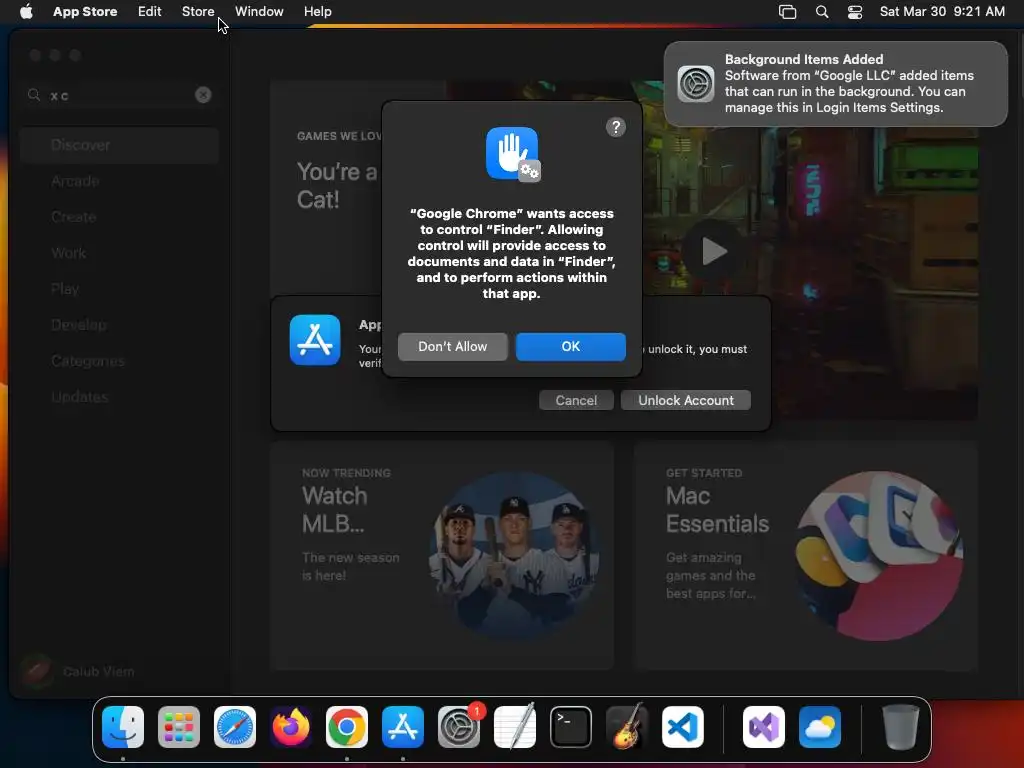Open the Window menu
The height and width of the screenshot is (768, 1024).
[259, 11]
